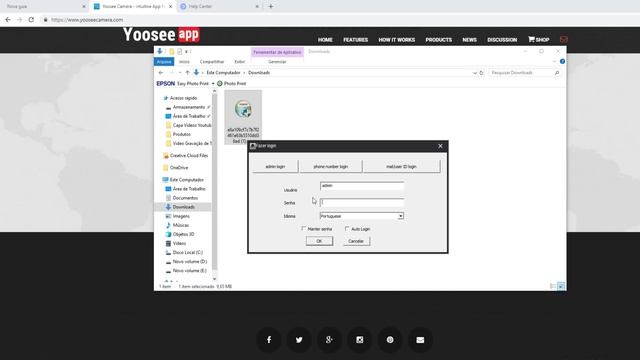Screen dimensions: 640x360
Task: Select Ferramentas de Aplicativo contextual tab
Action: coord(277,52)
